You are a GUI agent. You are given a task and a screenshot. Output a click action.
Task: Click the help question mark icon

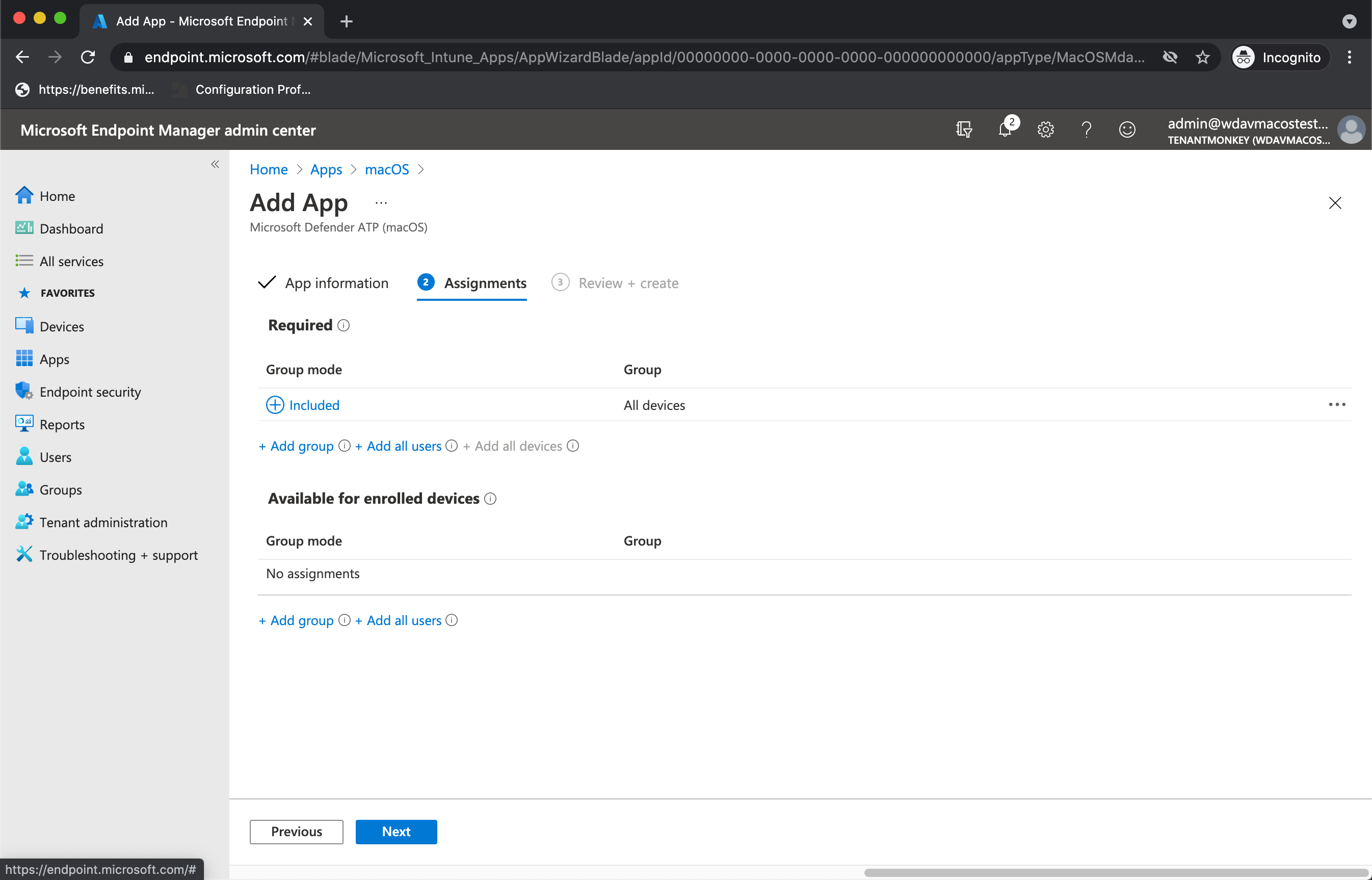[x=1086, y=130]
